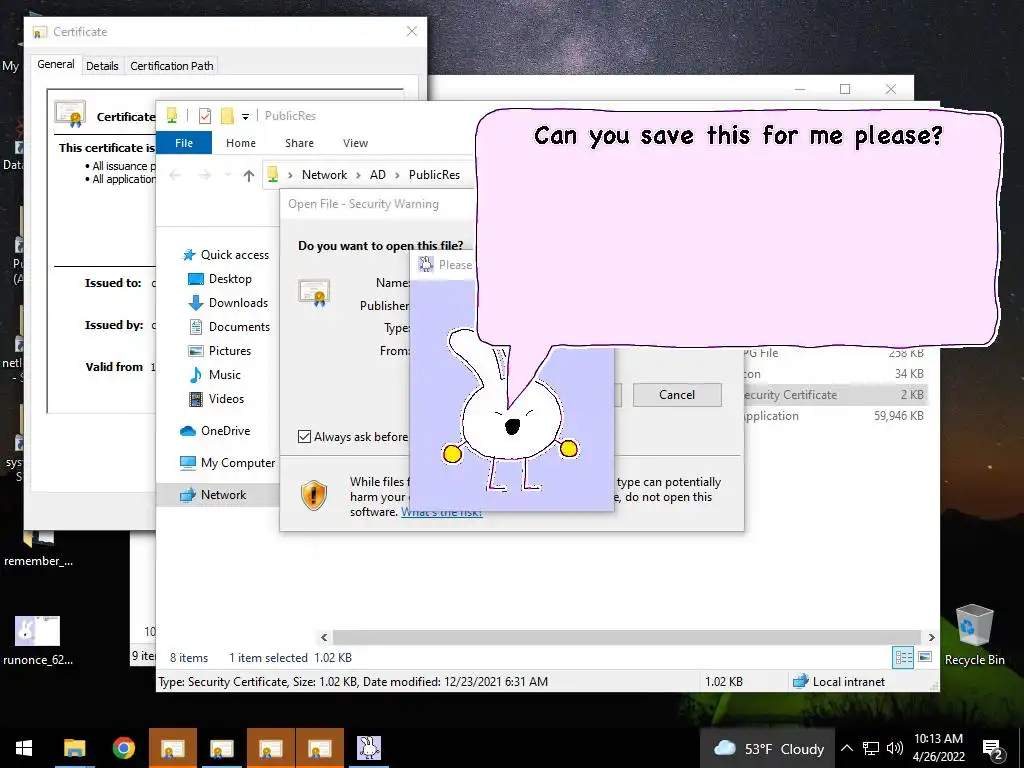Select the Security Certificate 2 KB file row
The height and width of the screenshot is (768, 1024).
[x=835, y=394]
